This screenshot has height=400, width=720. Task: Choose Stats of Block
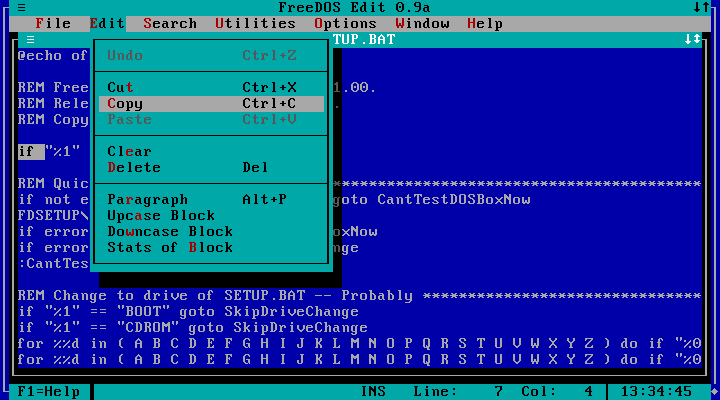pos(211,248)
